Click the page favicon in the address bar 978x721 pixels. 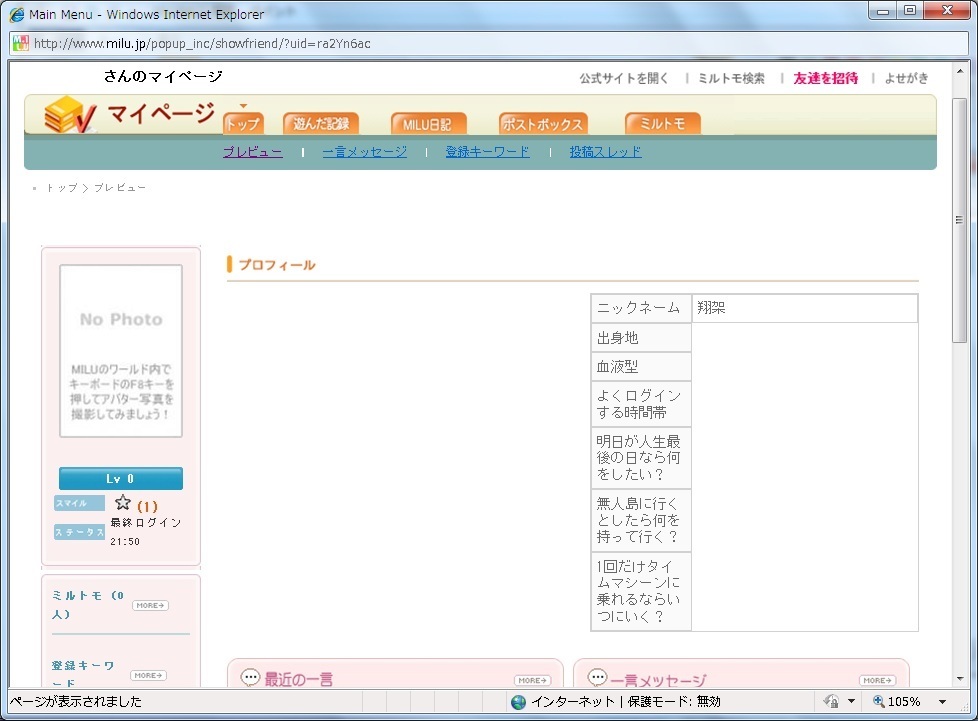20,43
